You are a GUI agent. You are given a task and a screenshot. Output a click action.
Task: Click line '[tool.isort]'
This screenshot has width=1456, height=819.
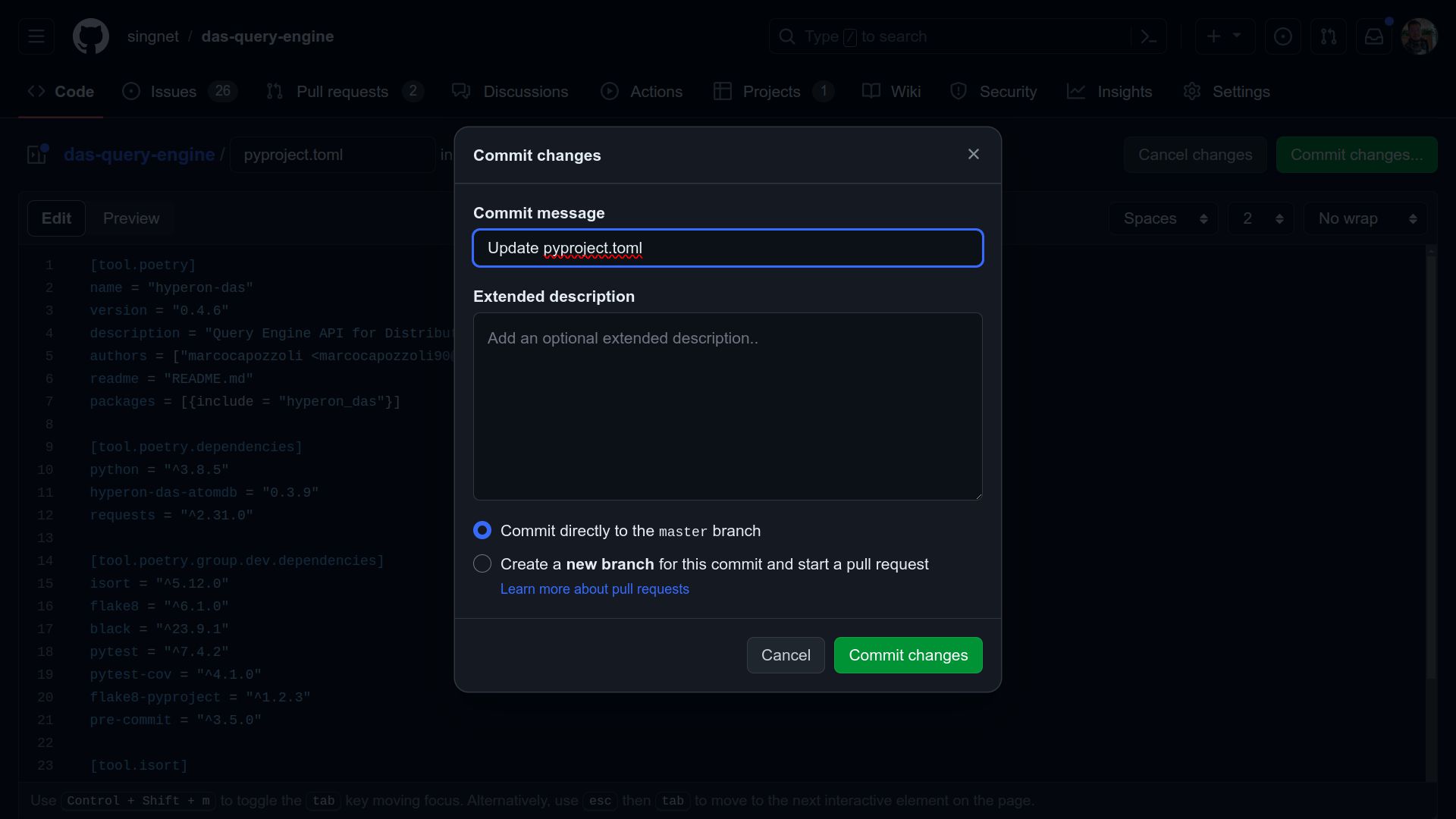tap(139, 766)
